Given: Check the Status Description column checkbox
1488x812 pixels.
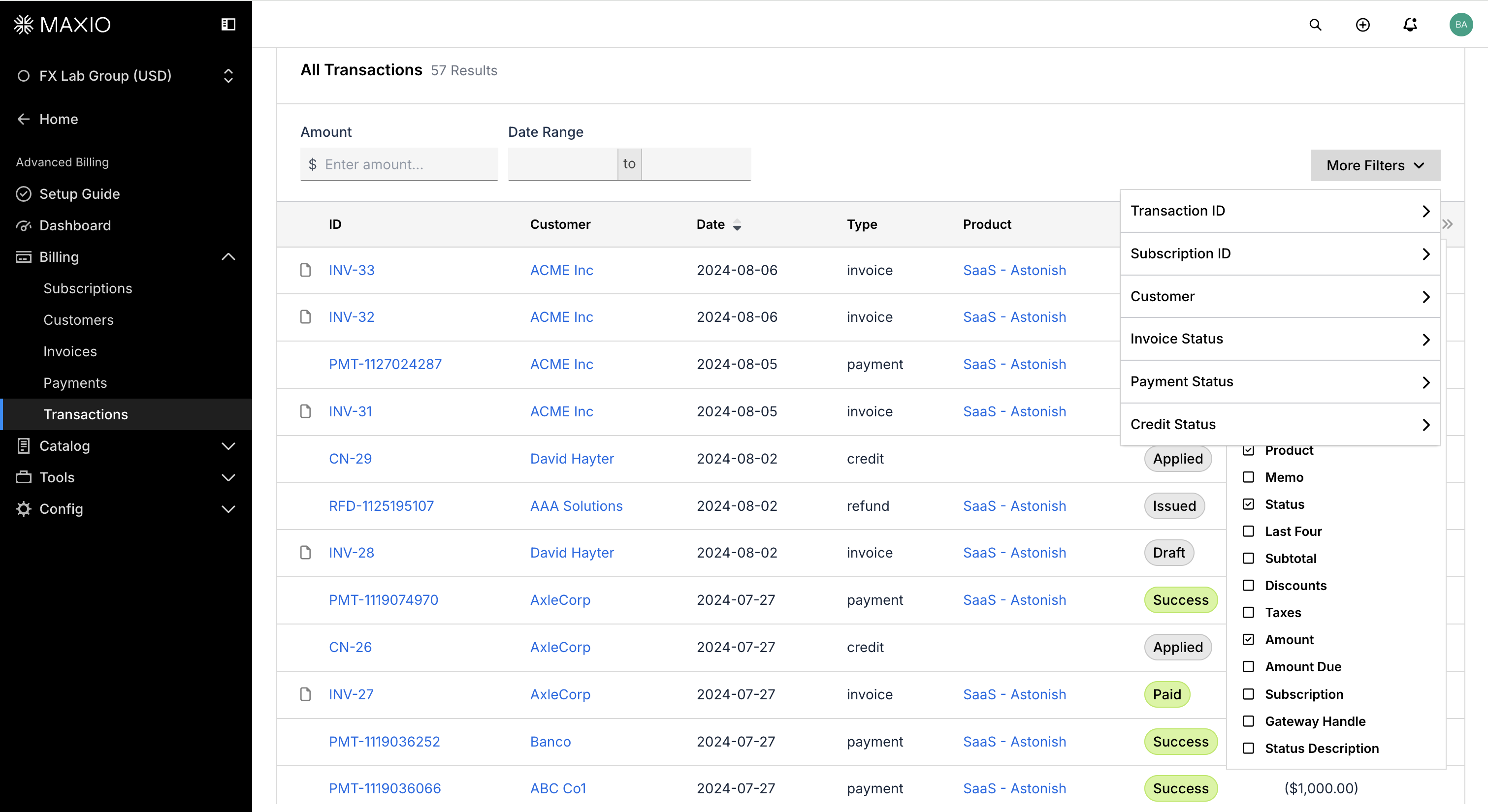Looking at the screenshot, I should click(1248, 749).
